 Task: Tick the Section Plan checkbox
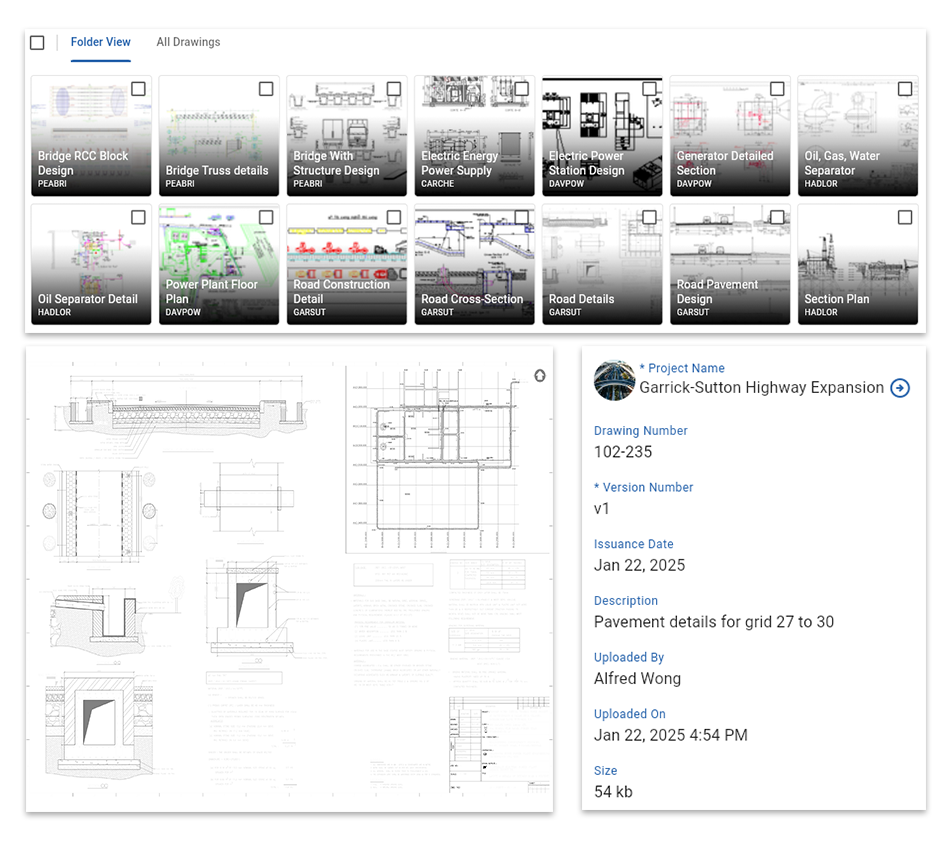[905, 216]
